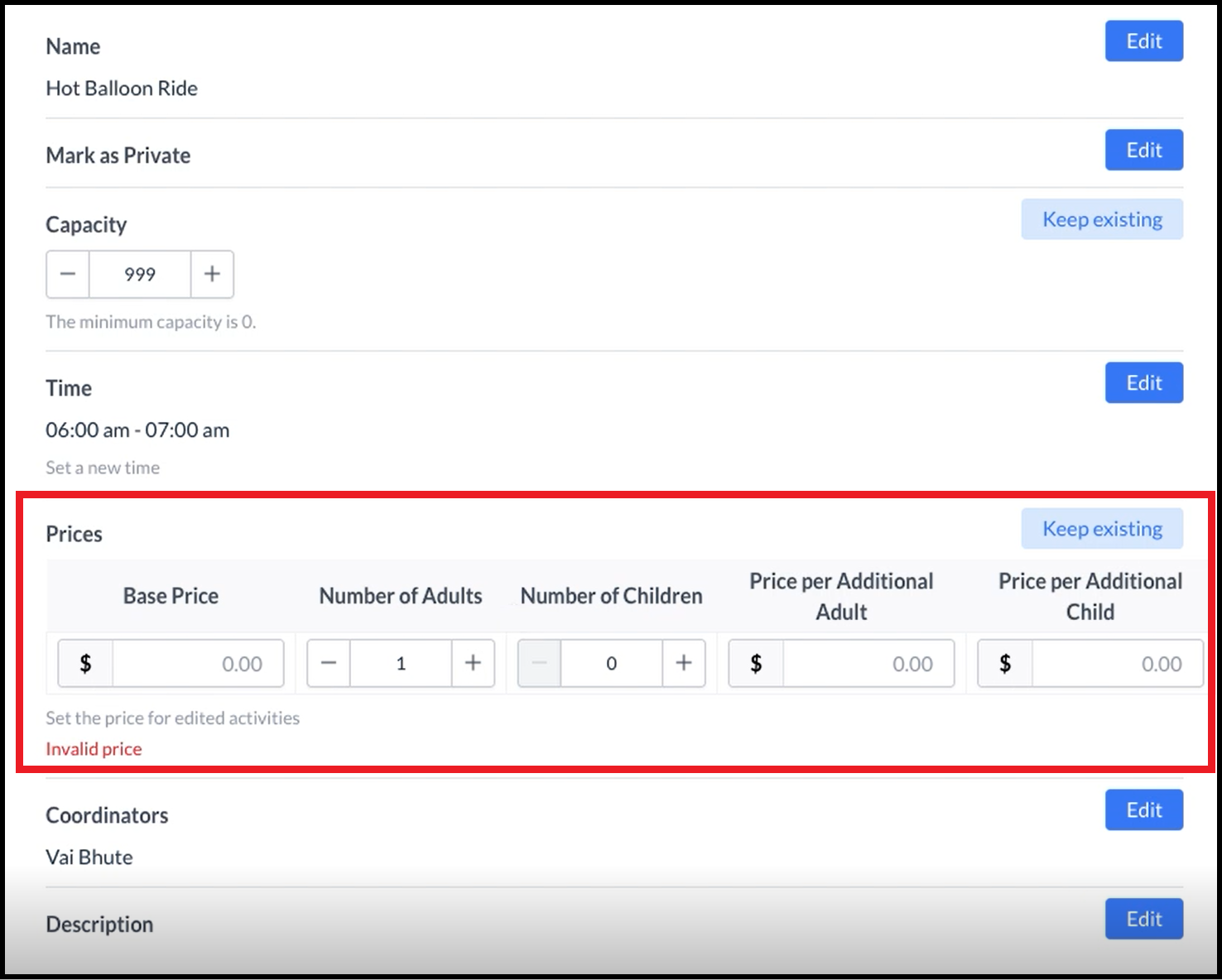Screen dimensions: 1222x980
Task: Click the Base Price input field
Action: click(x=197, y=663)
